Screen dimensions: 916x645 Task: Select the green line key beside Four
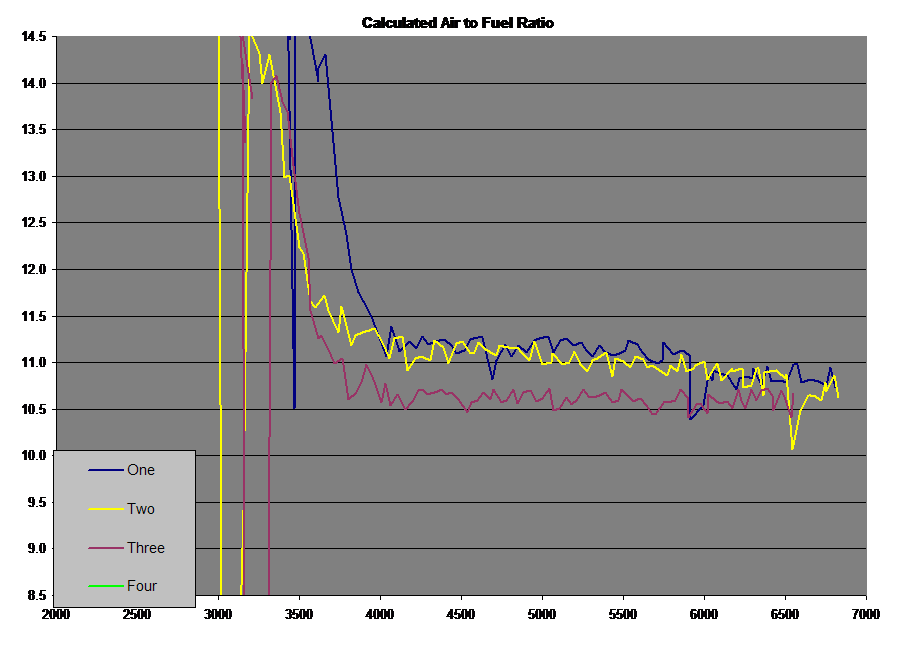click(105, 587)
